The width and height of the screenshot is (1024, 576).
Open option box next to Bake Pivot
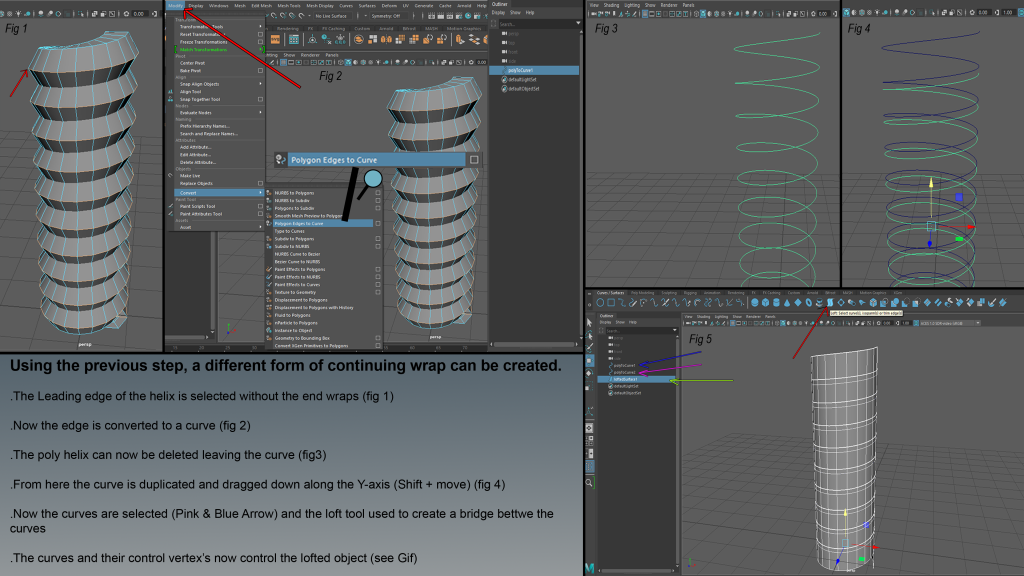[260, 71]
